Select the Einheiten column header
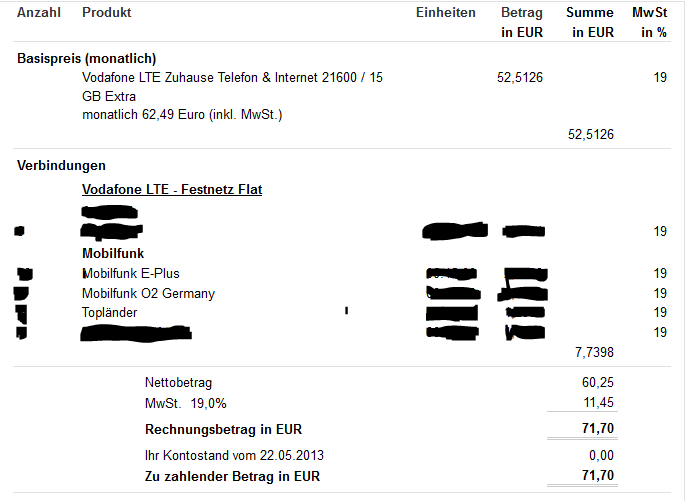Image resolution: width=690 pixels, height=501 pixels. coord(446,12)
